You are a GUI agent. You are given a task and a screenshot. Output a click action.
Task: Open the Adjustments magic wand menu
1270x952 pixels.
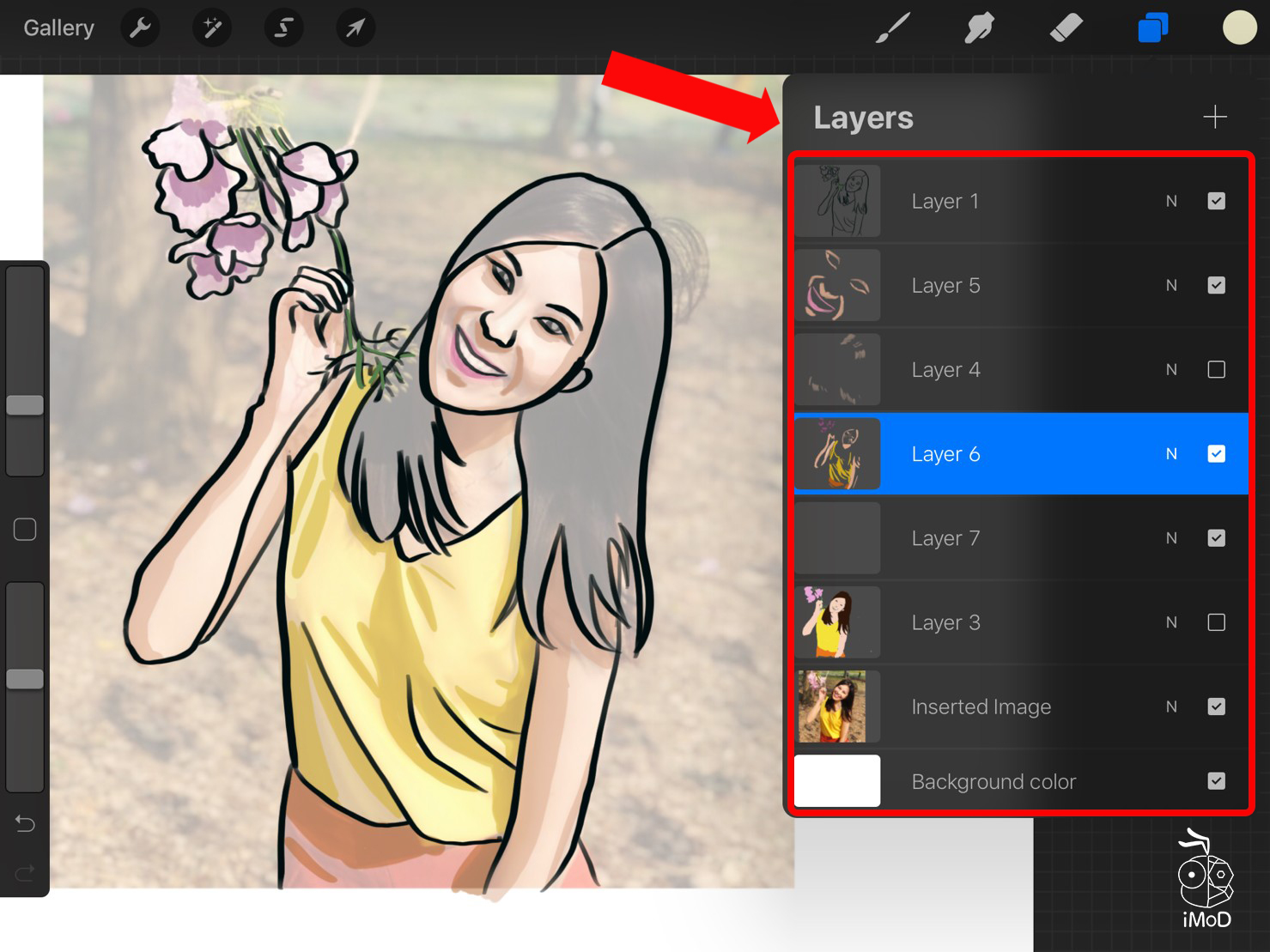coord(211,28)
